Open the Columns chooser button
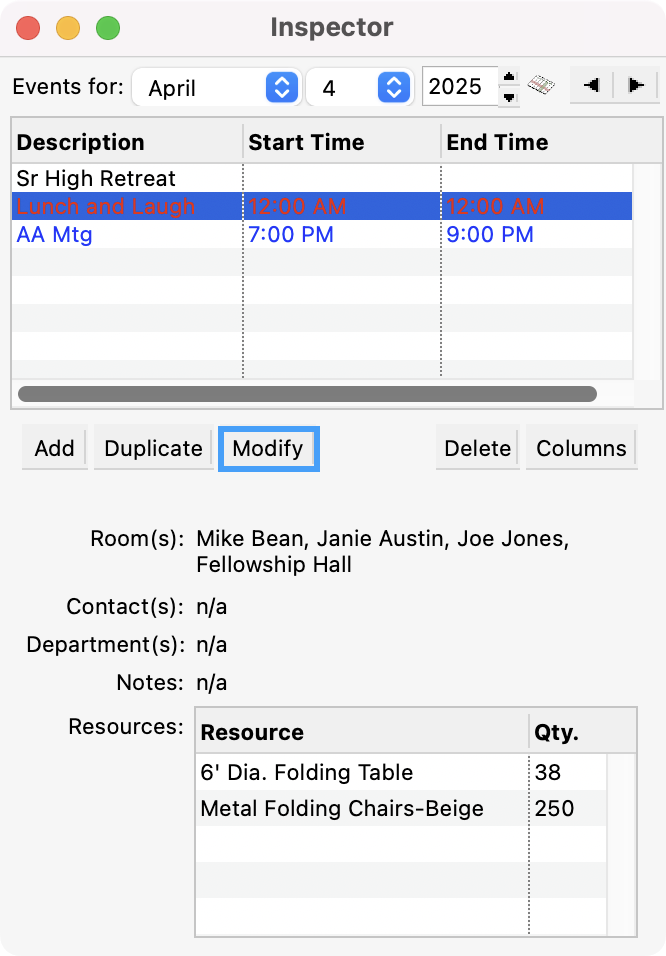Viewport: 666px width, 956px height. tap(581, 449)
